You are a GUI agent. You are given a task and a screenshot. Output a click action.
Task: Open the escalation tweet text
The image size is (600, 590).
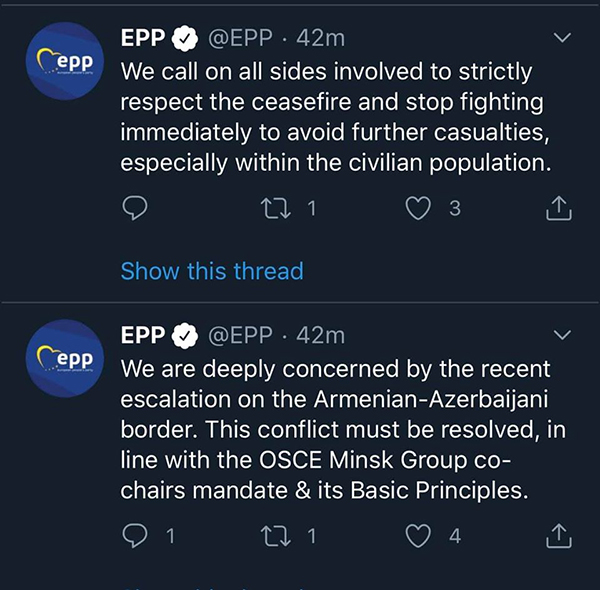343,429
